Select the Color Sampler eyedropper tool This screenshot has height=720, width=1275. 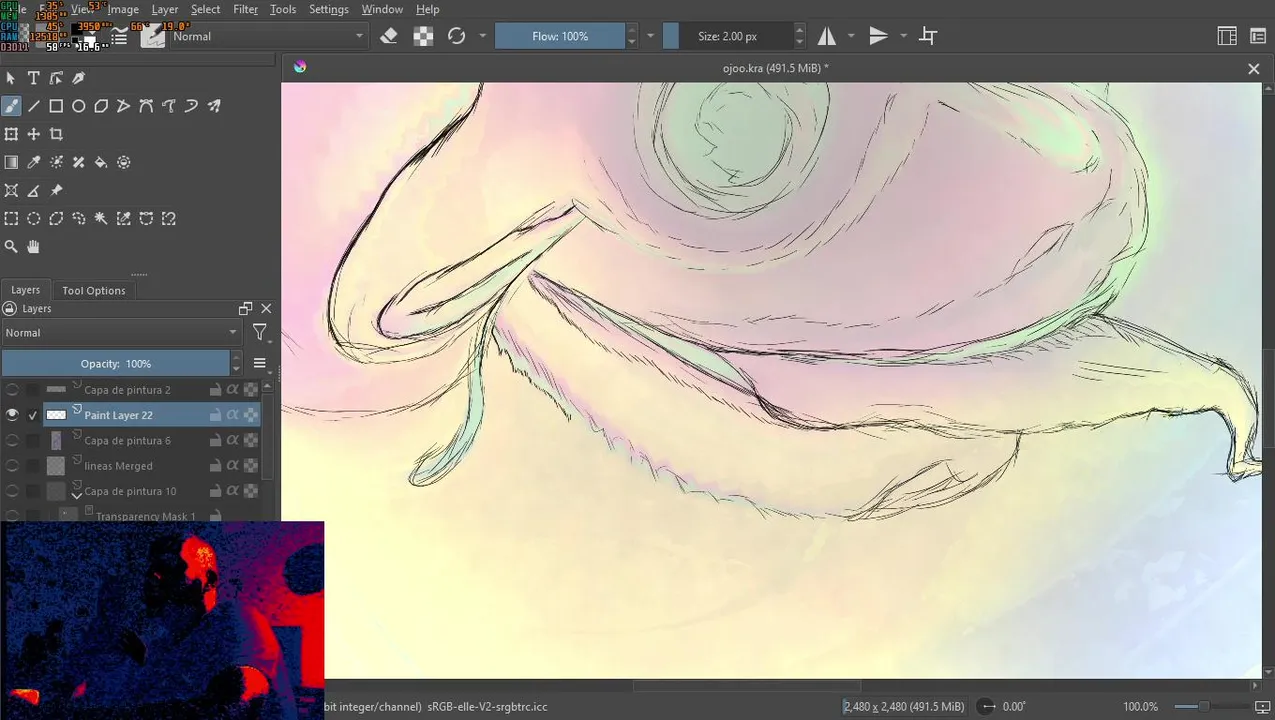(33, 162)
